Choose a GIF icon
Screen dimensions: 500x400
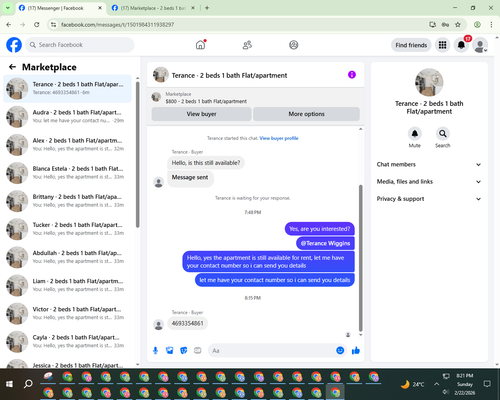click(x=198, y=350)
